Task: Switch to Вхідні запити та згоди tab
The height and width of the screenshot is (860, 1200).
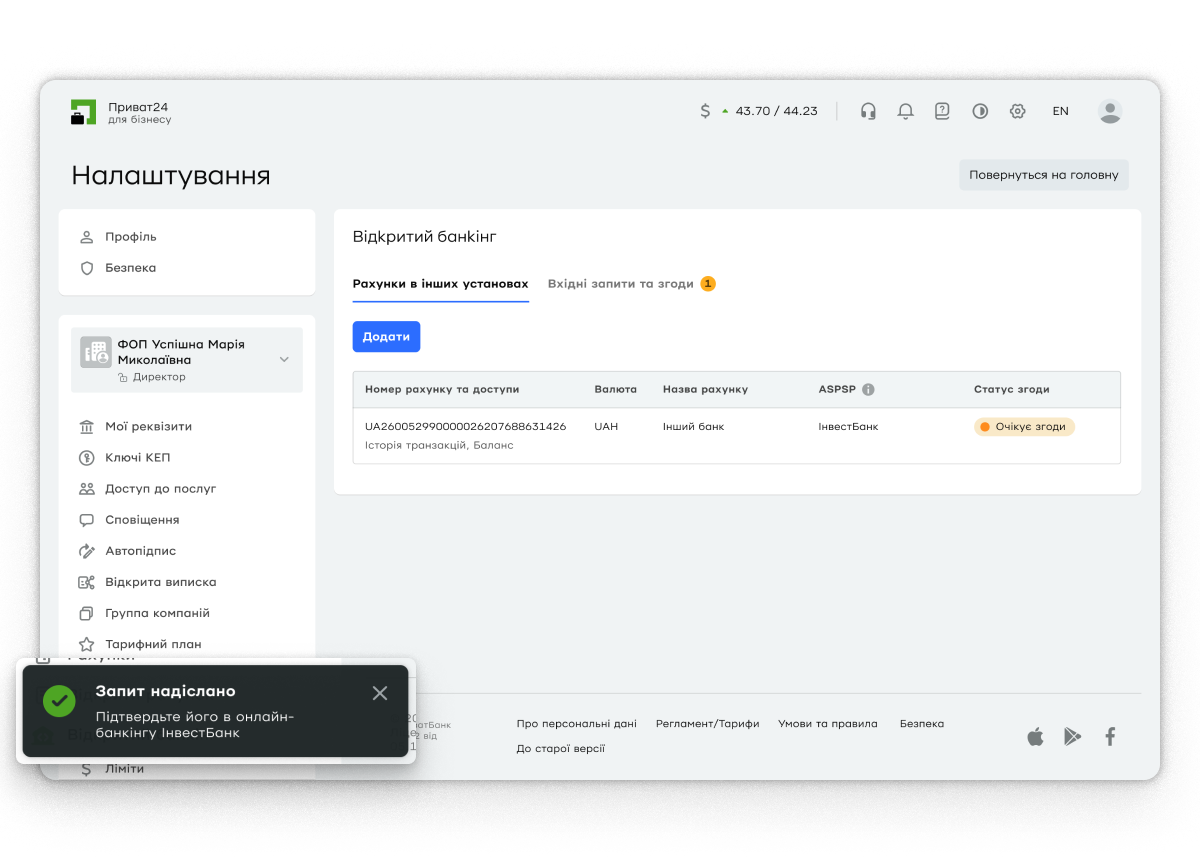Action: [x=620, y=284]
